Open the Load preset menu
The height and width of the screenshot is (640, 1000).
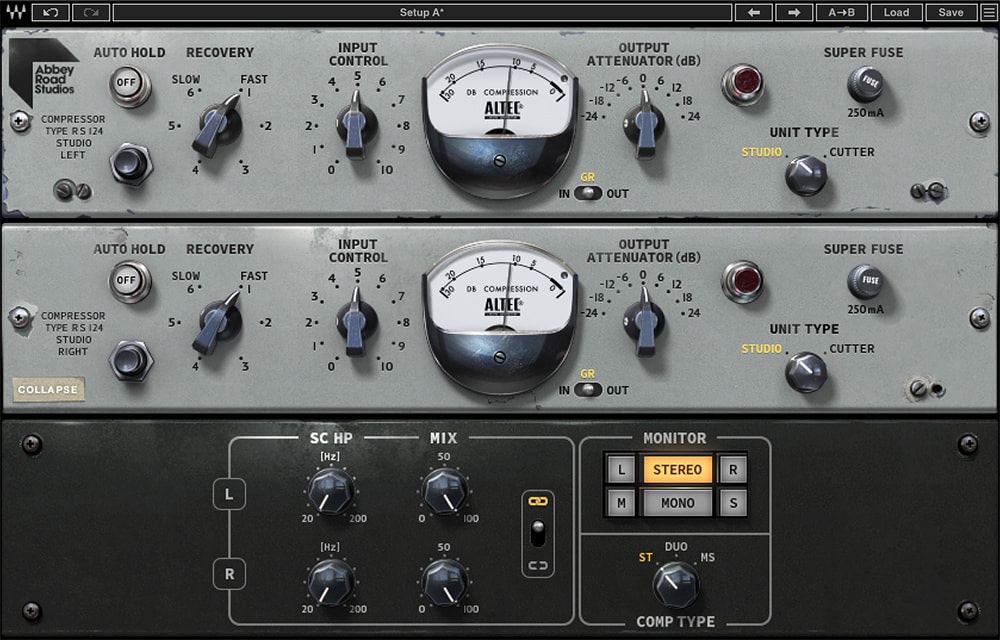click(x=896, y=12)
